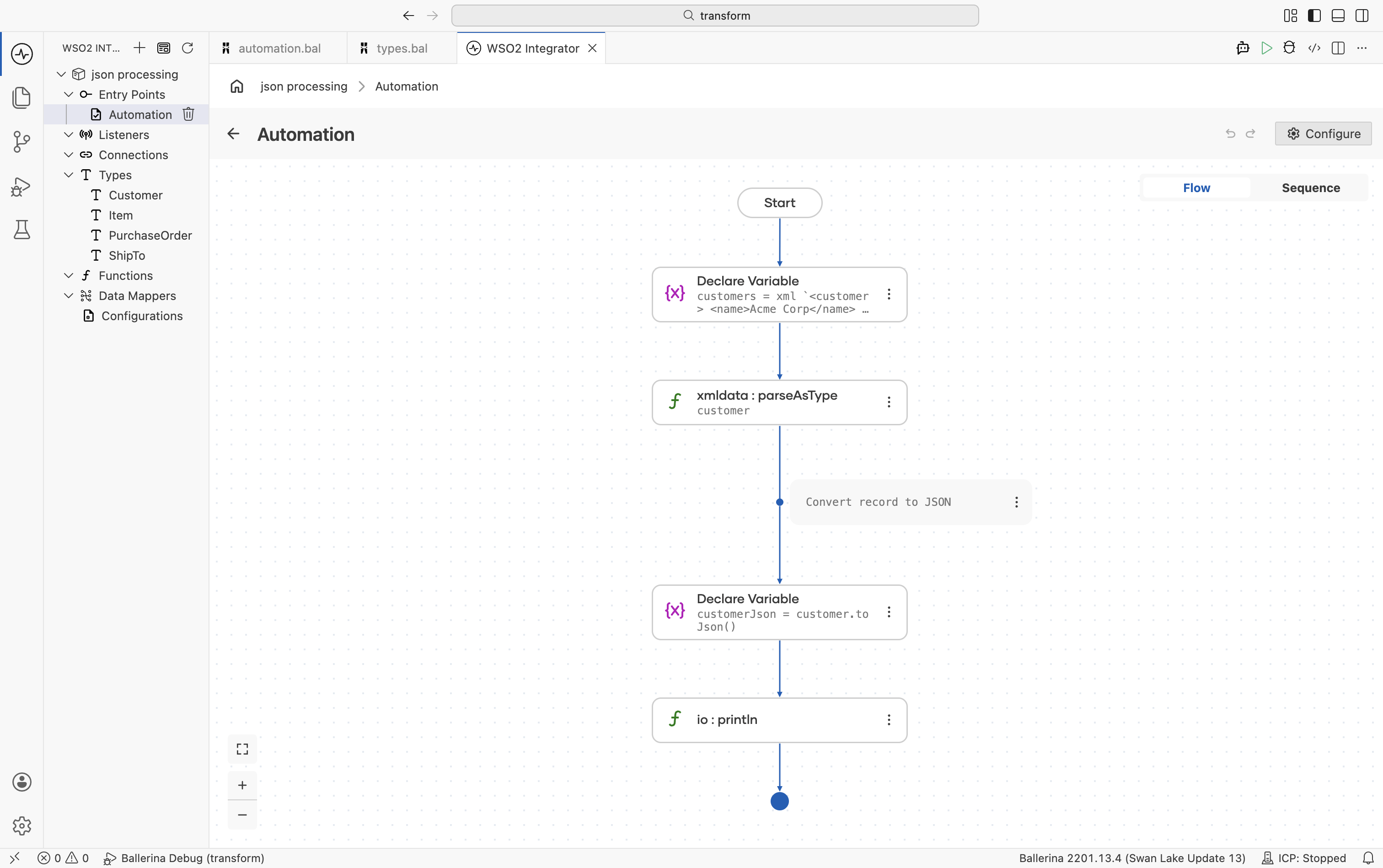1383x868 pixels.
Task: Add a new item with the plus icon in the sidebar header
Action: 139,48
